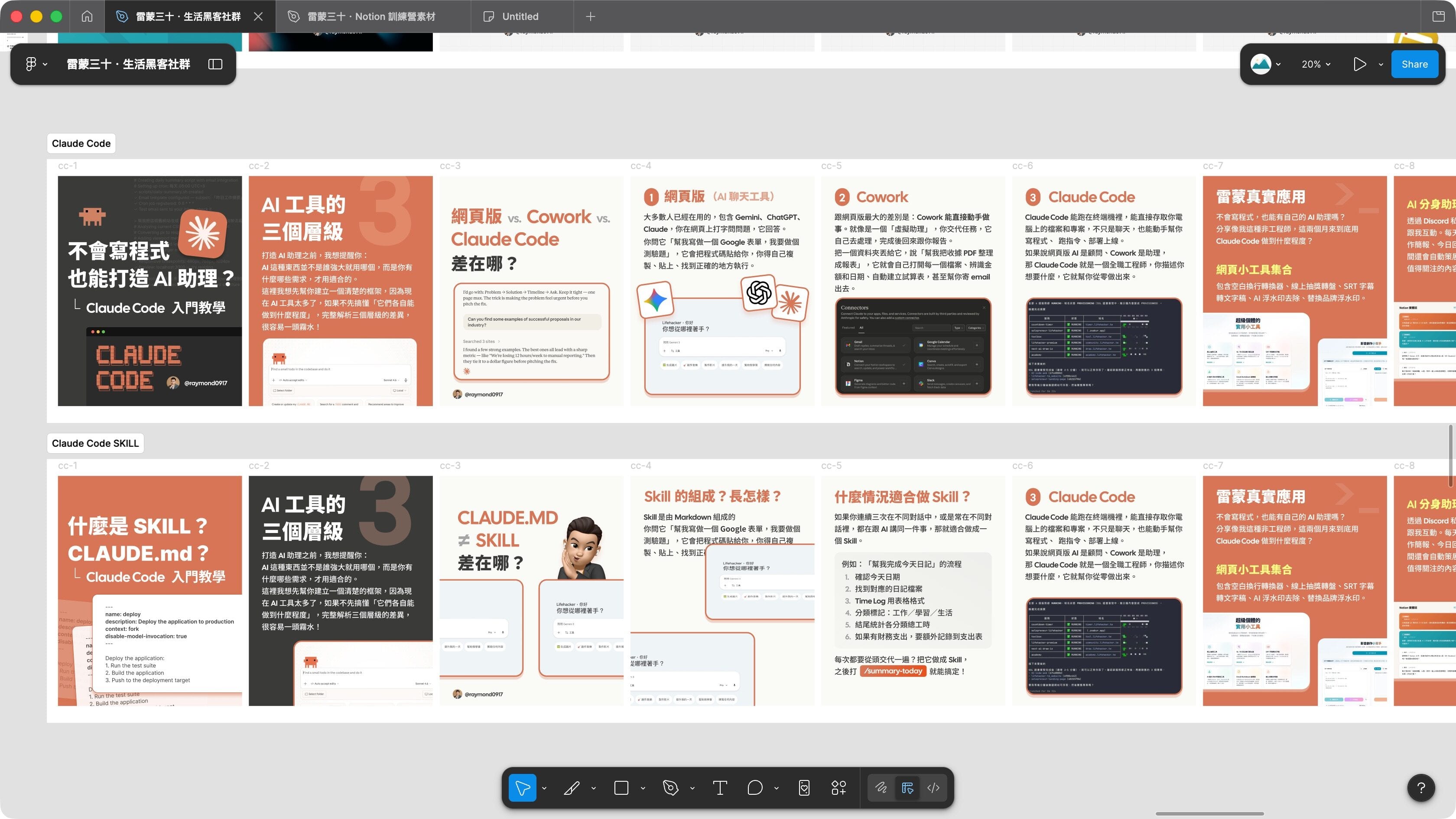Select the Text tool
This screenshot has height=819, width=1456.
point(719,787)
